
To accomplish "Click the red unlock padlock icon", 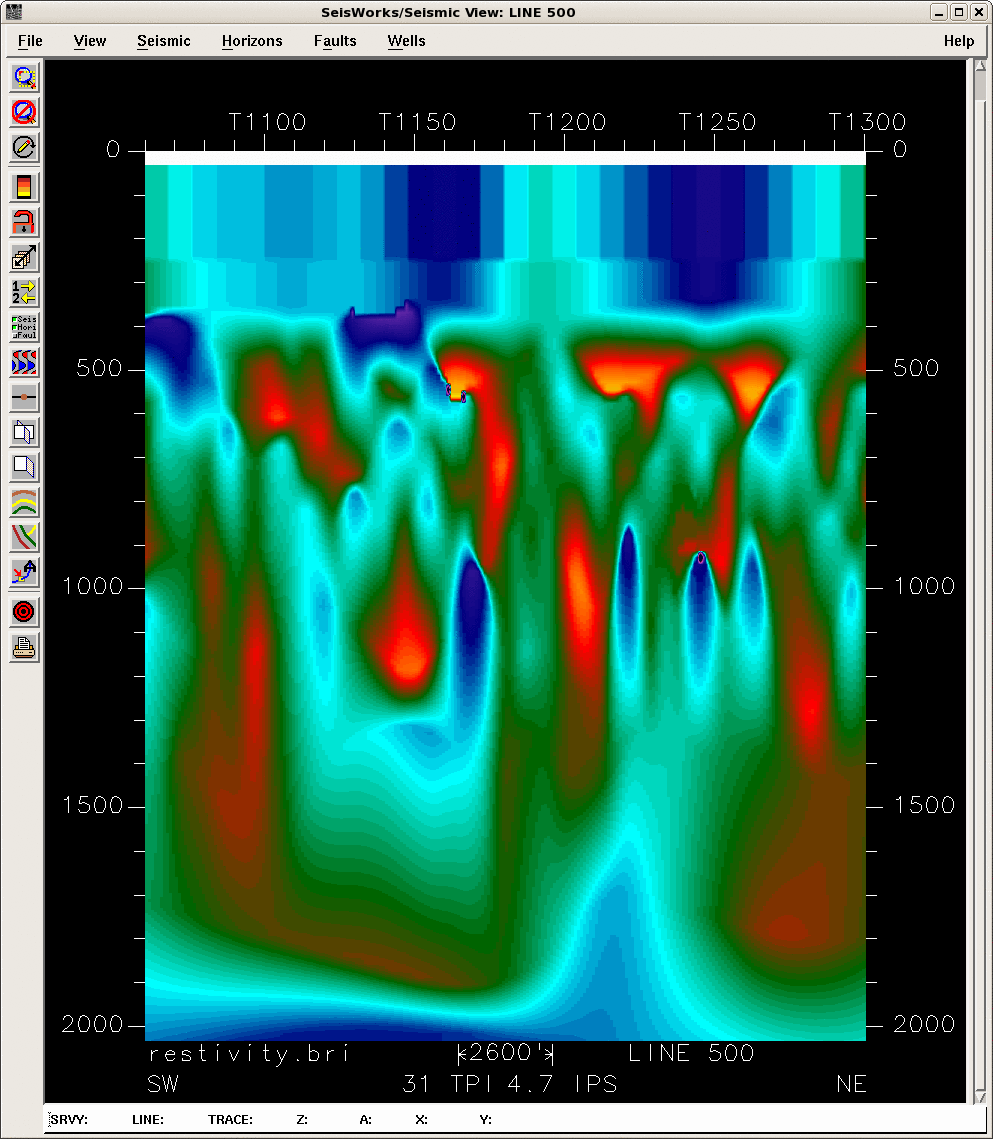I will click(24, 222).
